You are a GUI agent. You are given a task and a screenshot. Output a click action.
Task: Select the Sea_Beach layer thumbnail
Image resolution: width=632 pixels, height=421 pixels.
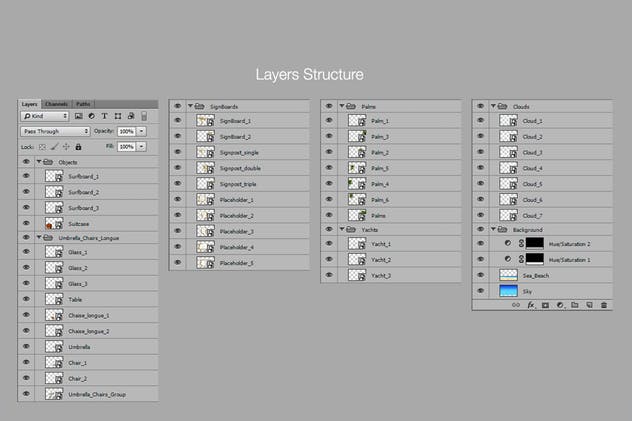coord(508,275)
